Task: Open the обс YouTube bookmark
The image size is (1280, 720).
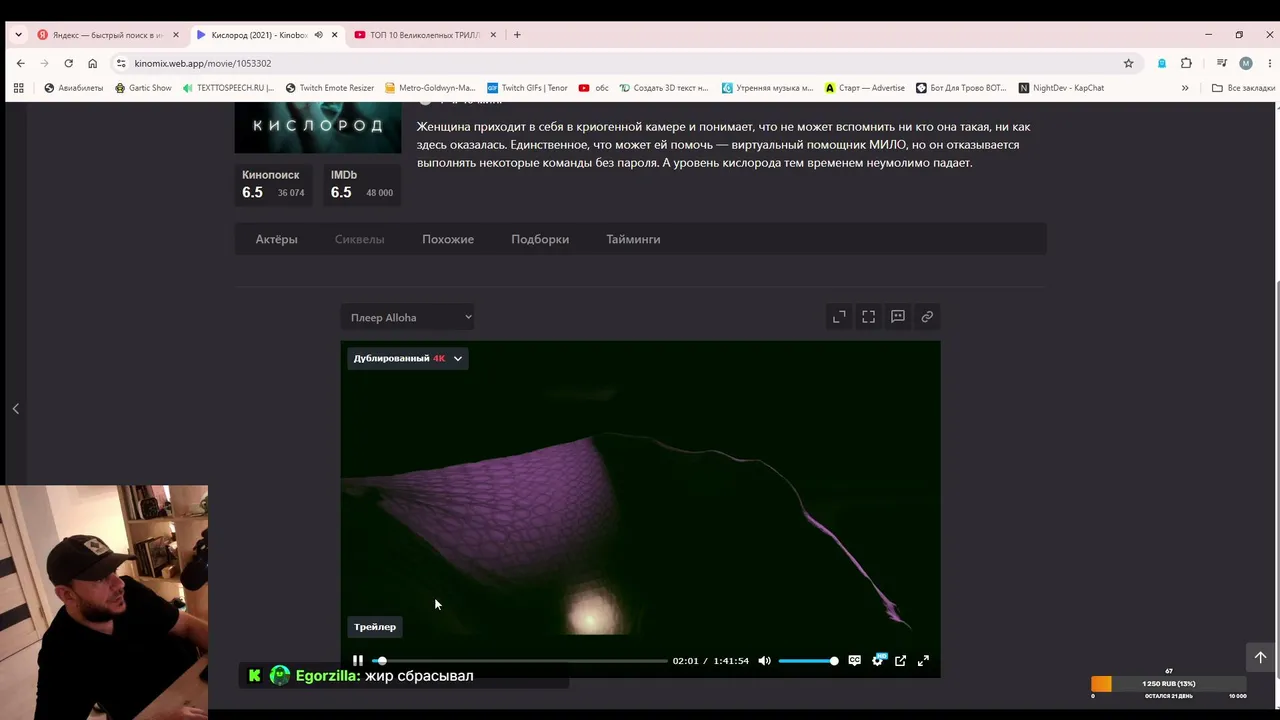Action: pyautogui.click(x=593, y=88)
